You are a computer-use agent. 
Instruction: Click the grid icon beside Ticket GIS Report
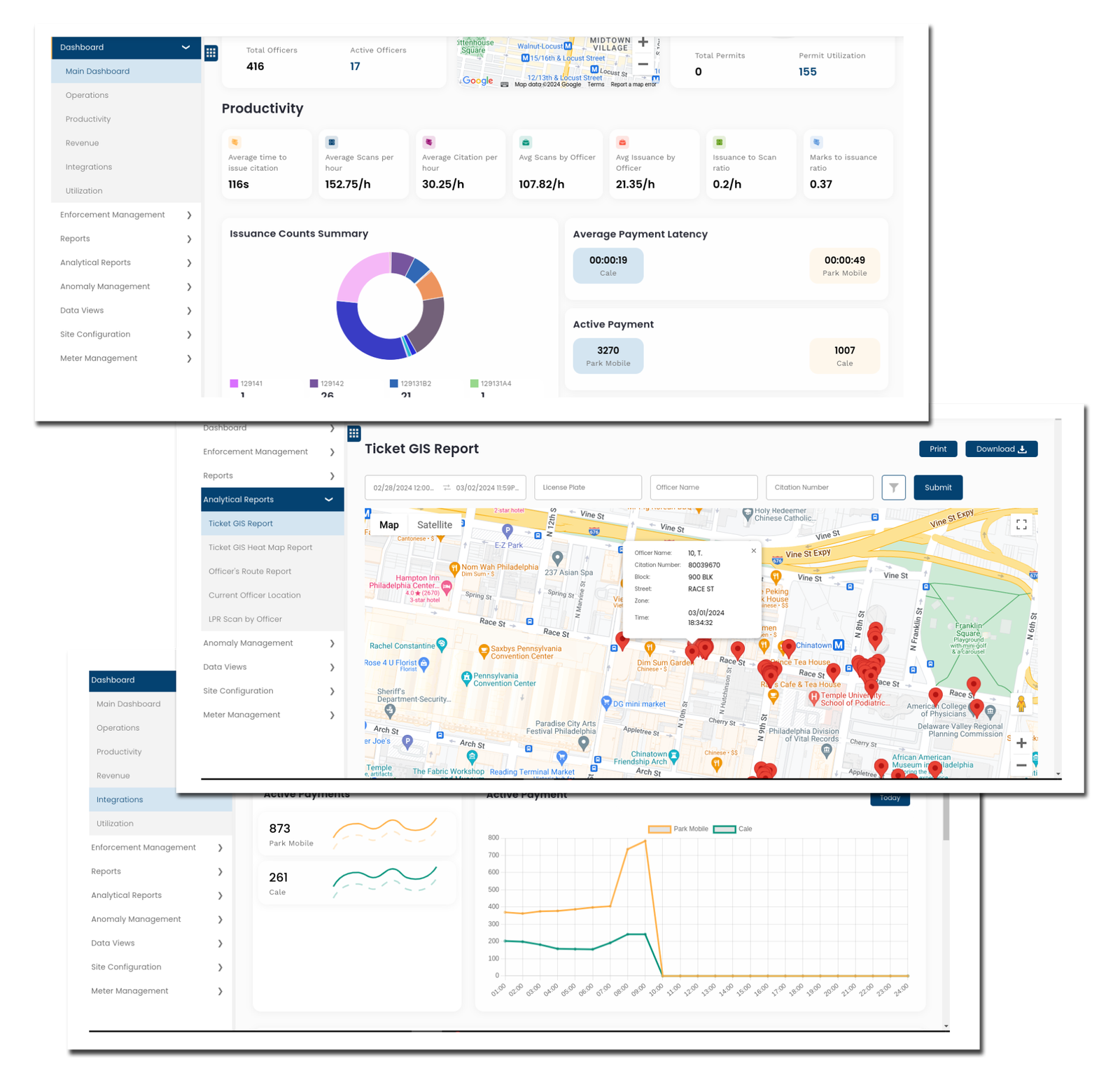(x=353, y=433)
